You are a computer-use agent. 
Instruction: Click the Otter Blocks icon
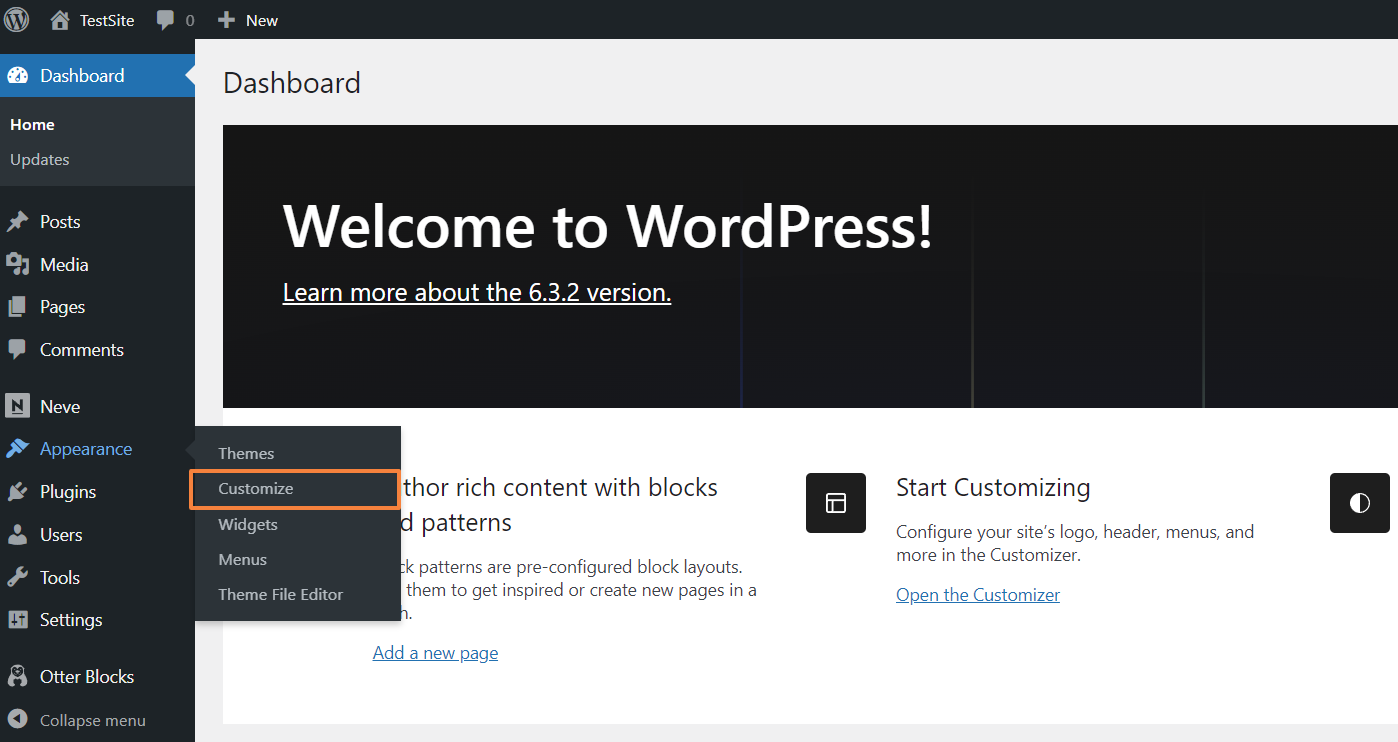click(x=18, y=677)
